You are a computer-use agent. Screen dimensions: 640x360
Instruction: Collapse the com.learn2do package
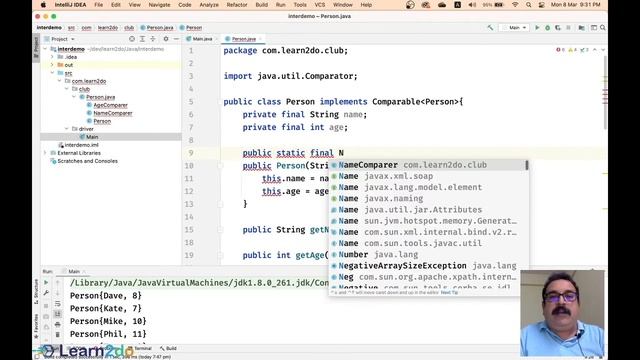click(x=60, y=81)
